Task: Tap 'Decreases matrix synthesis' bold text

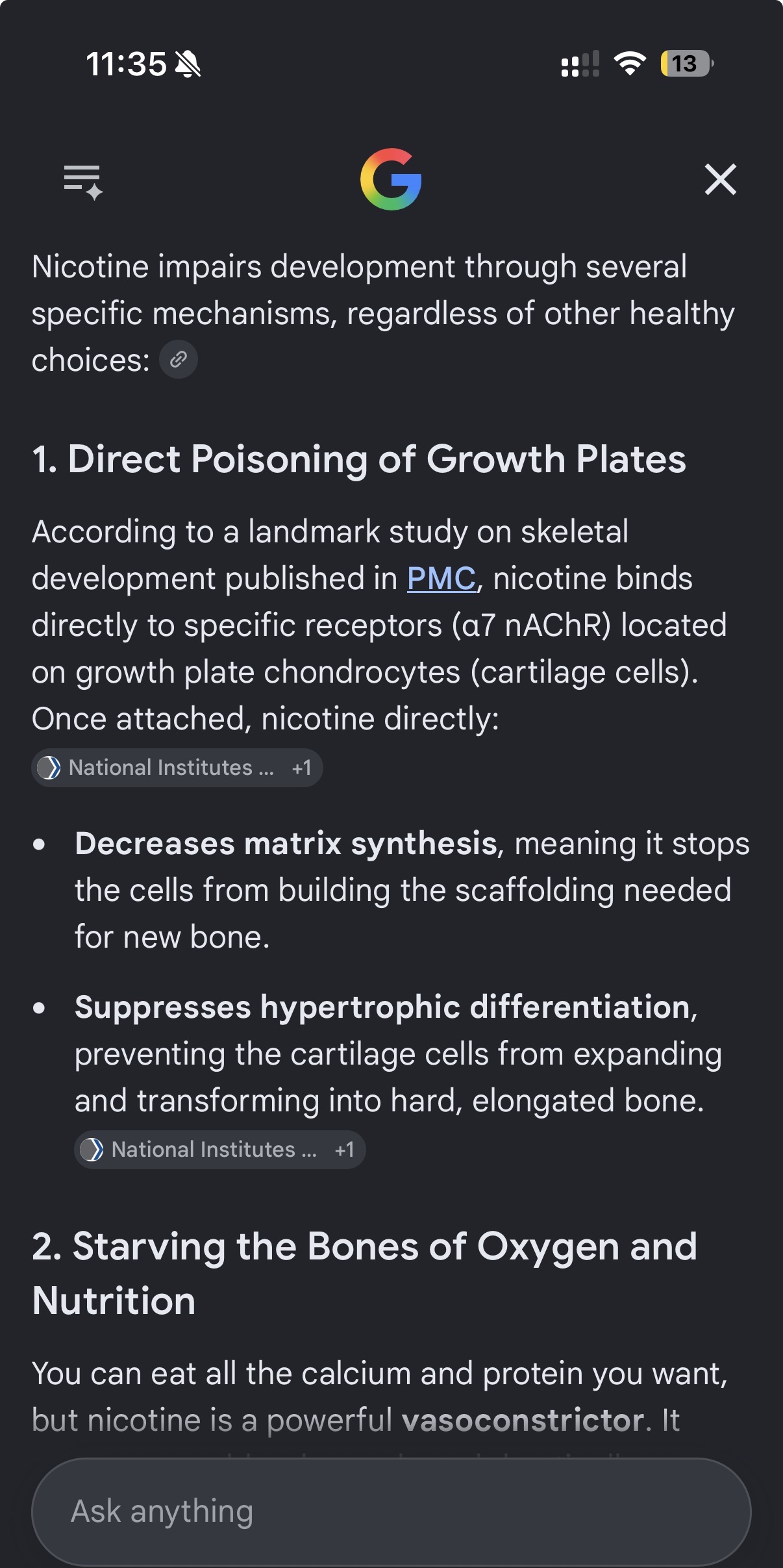Action: click(286, 844)
